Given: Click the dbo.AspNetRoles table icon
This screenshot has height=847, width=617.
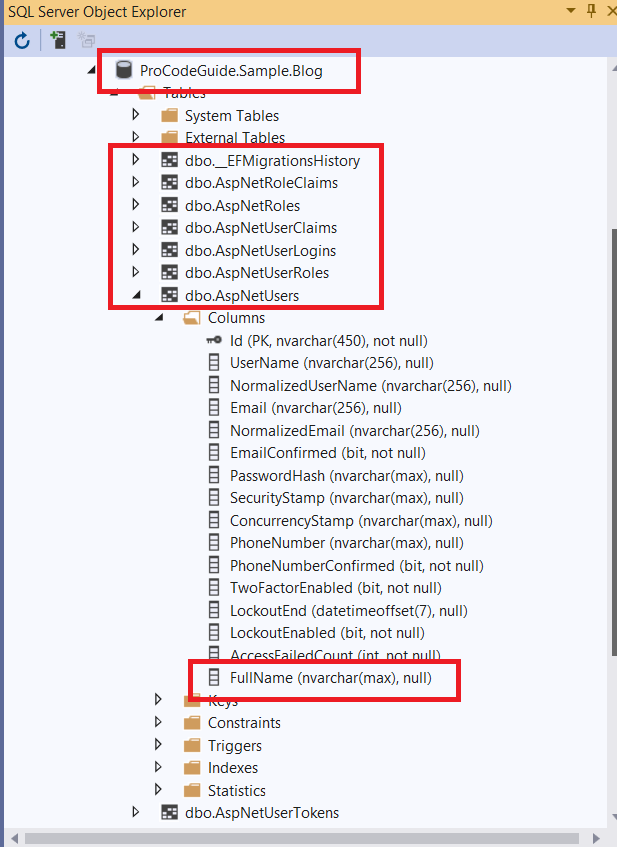Looking at the screenshot, I should click(x=170, y=205).
